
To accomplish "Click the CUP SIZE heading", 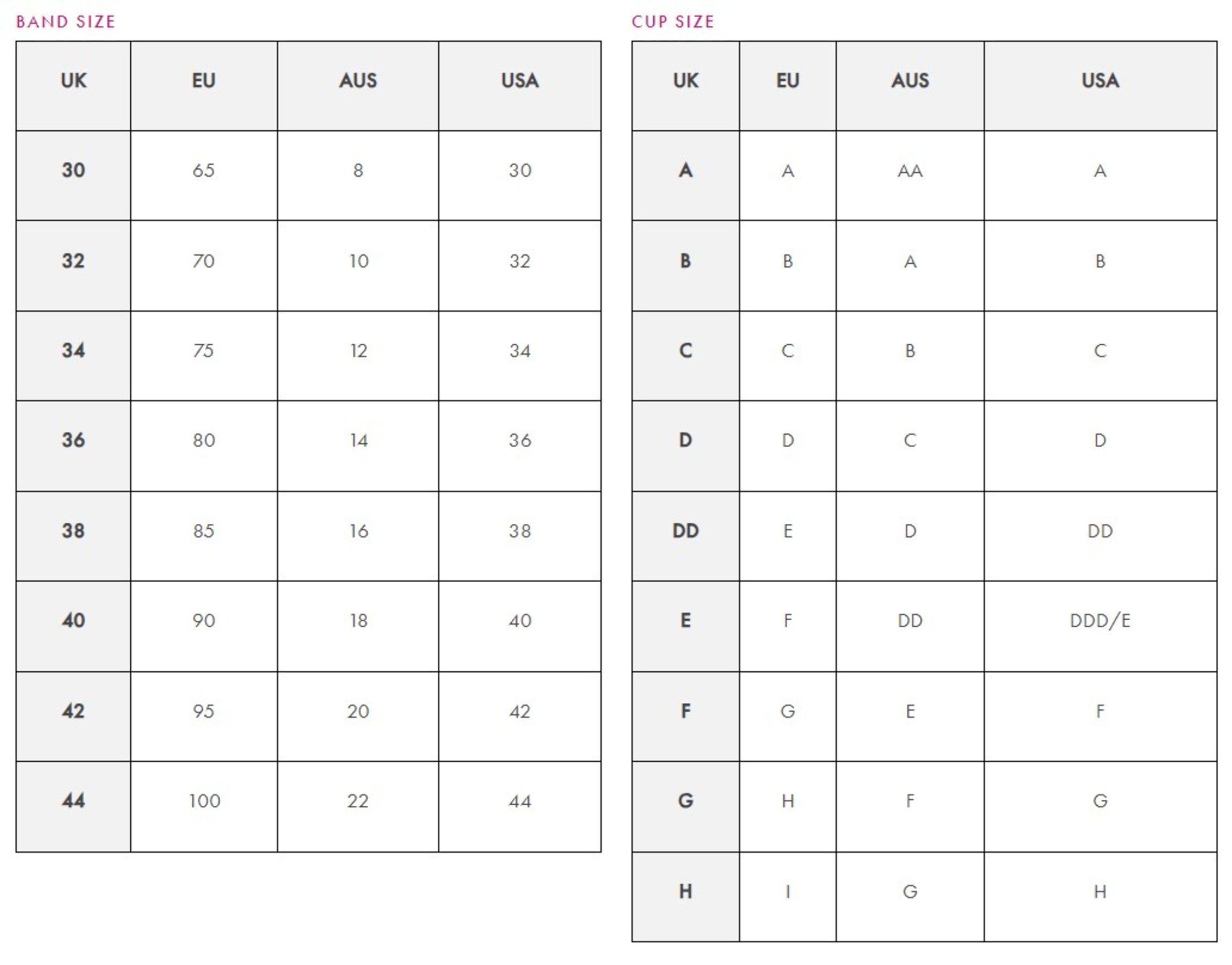I will click(673, 21).
